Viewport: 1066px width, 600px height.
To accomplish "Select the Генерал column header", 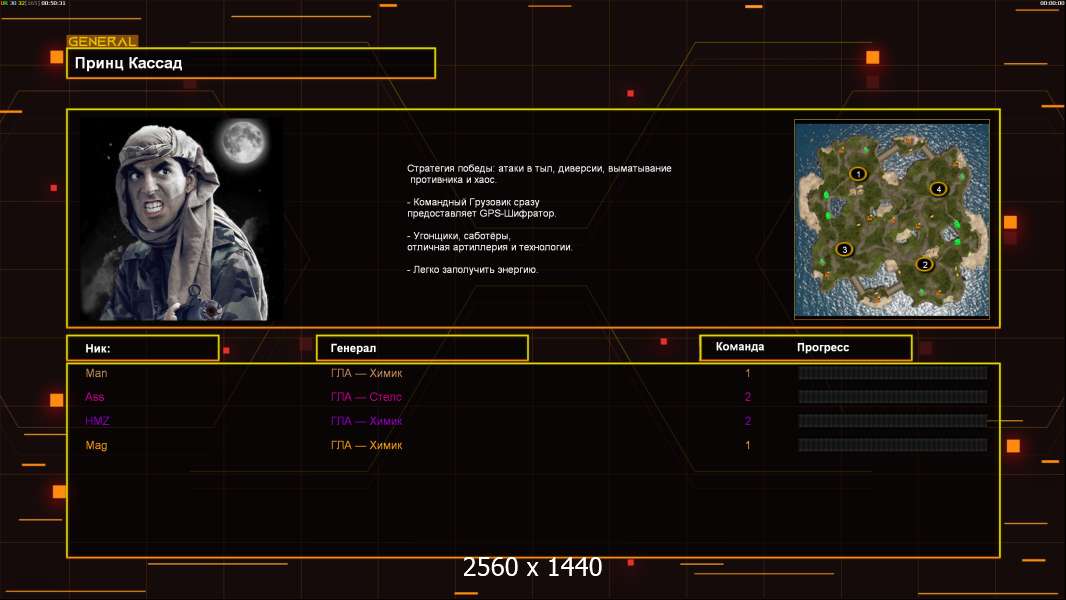I will [421, 348].
